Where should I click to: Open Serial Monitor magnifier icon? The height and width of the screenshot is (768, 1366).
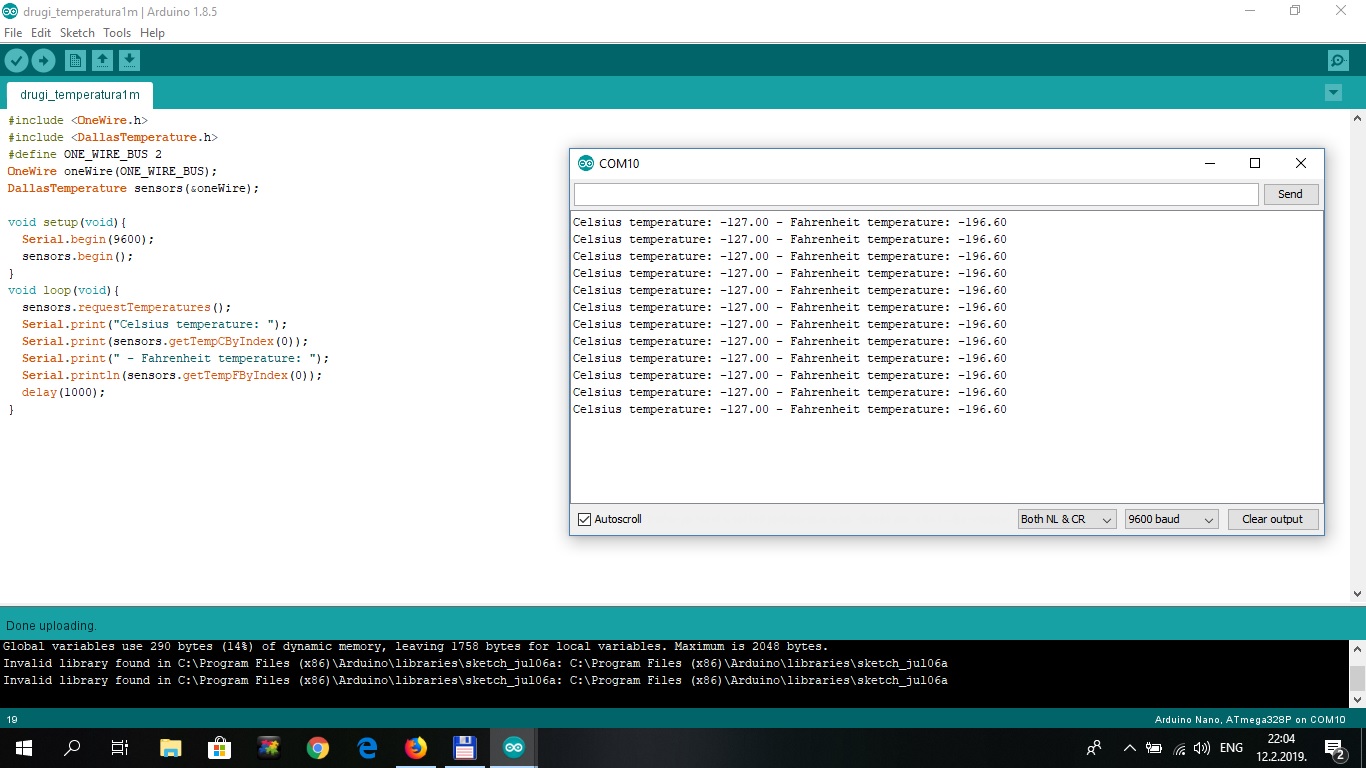[x=1338, y=61]
